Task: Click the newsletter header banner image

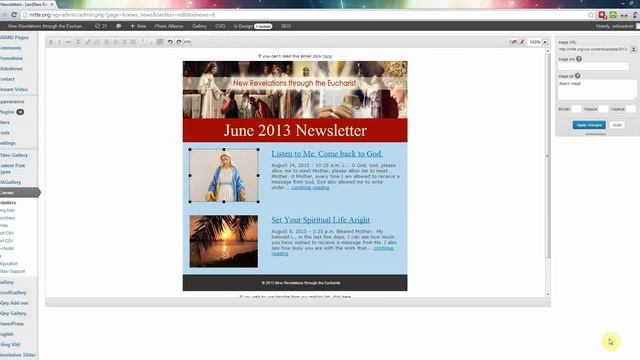Action: click(295, 90)
